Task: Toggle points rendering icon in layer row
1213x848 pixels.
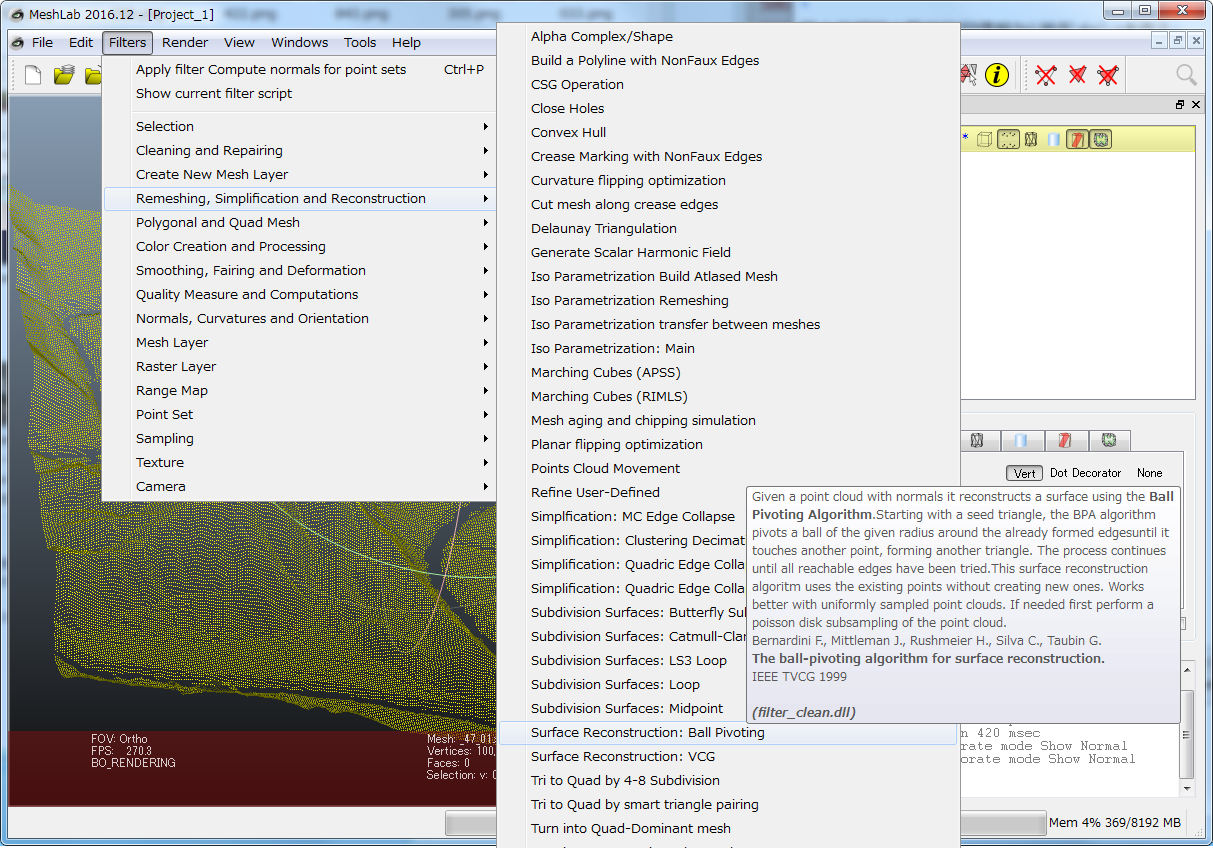Action: pos(1008,140)
